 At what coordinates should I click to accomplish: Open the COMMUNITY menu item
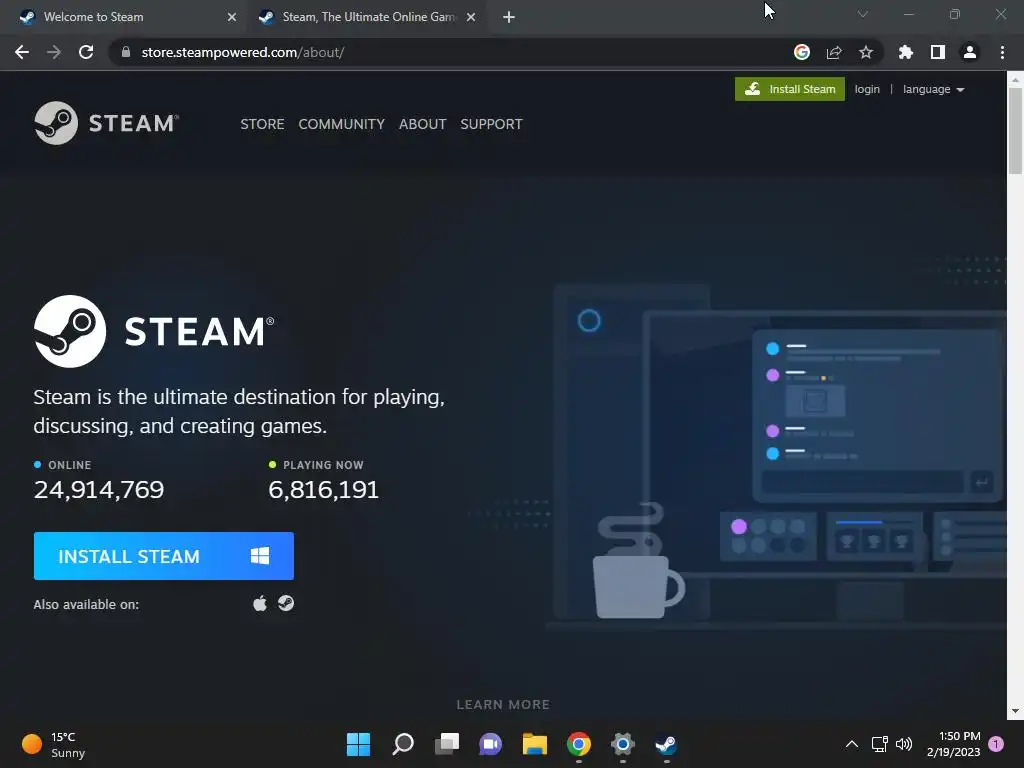(342, 124)
